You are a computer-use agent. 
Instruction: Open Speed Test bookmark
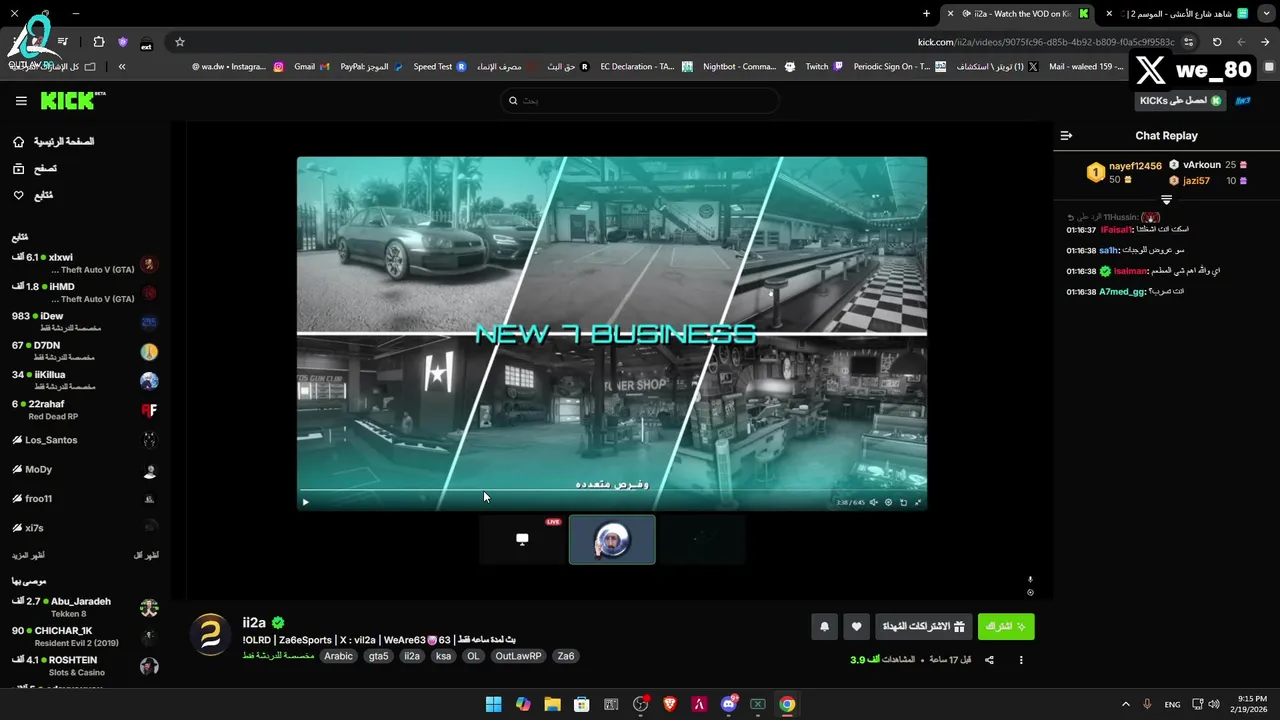(x=440, y=67)
